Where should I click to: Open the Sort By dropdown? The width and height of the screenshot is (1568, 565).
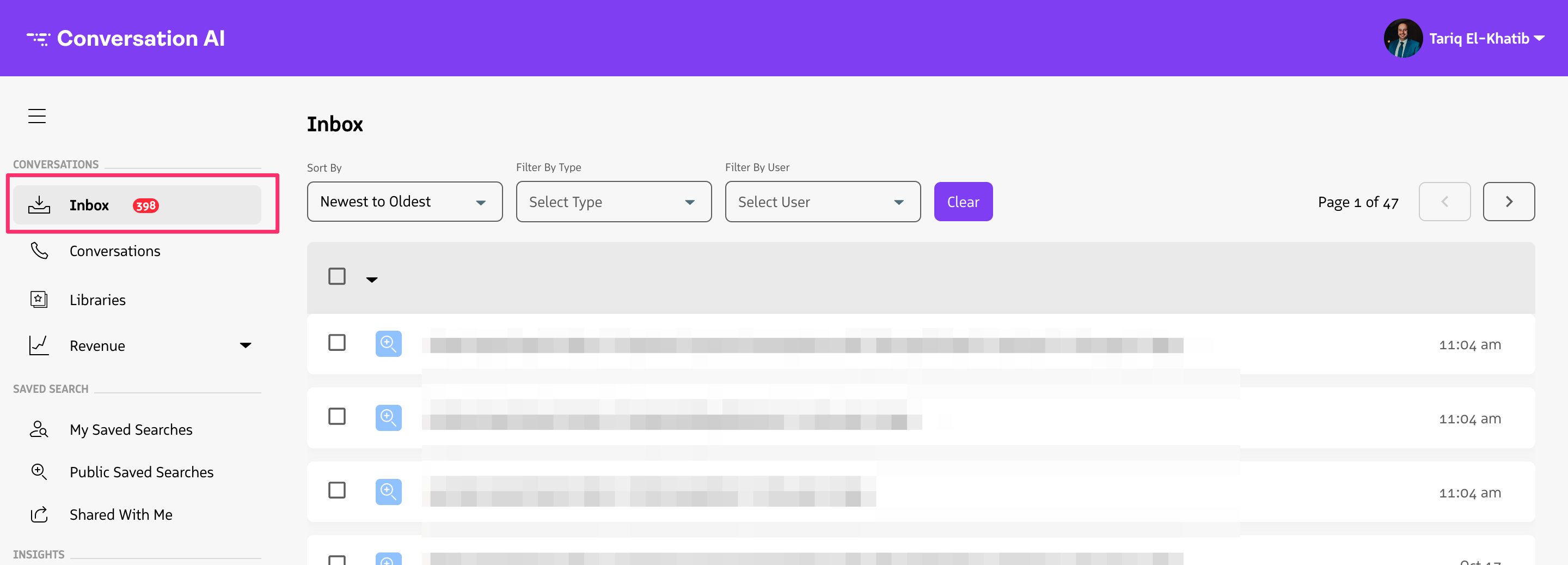[404, 202]
